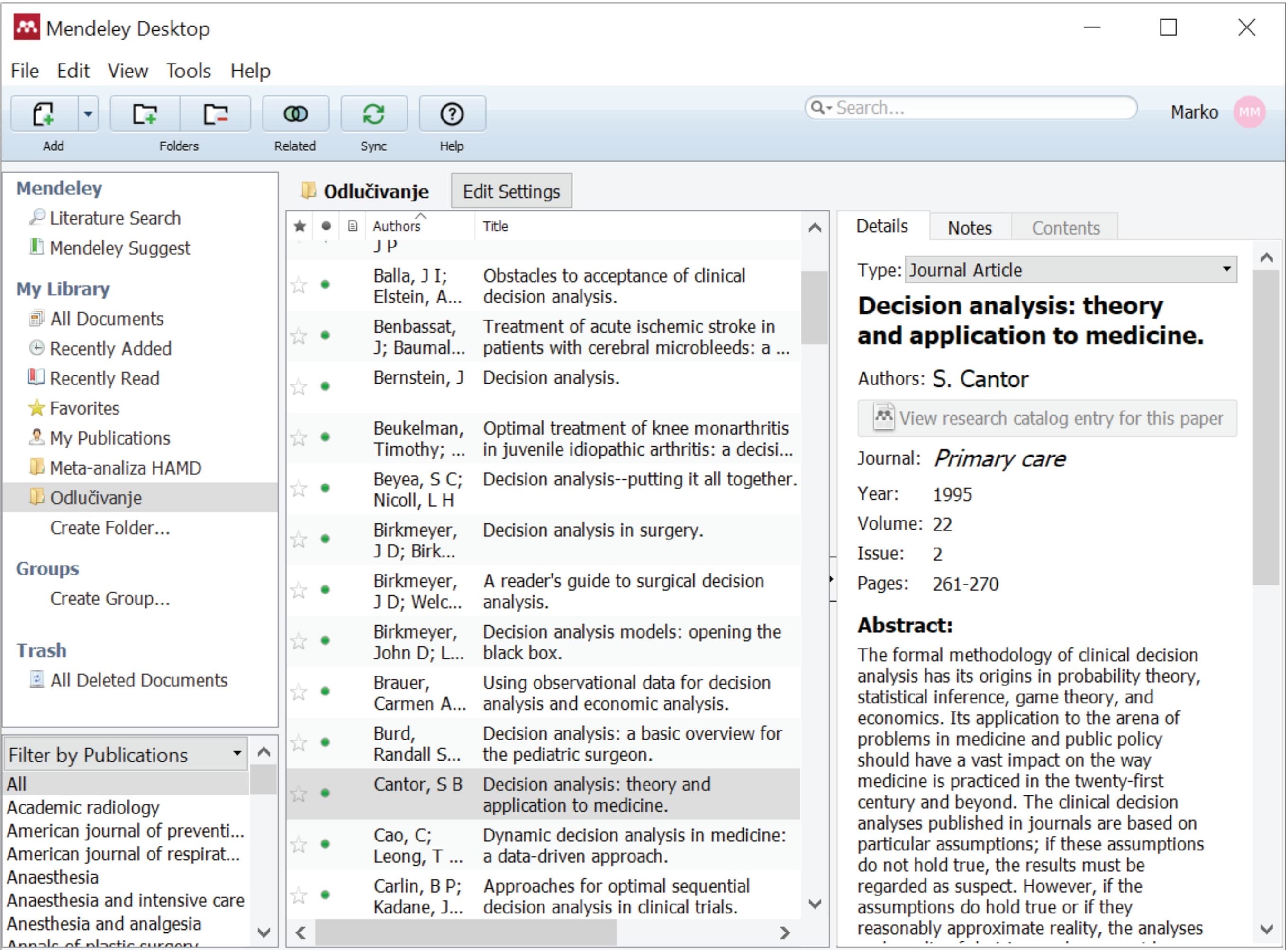This screenshot has width=1288, height=950.
Task: Open Recently Read list
Action: (104, 378)
